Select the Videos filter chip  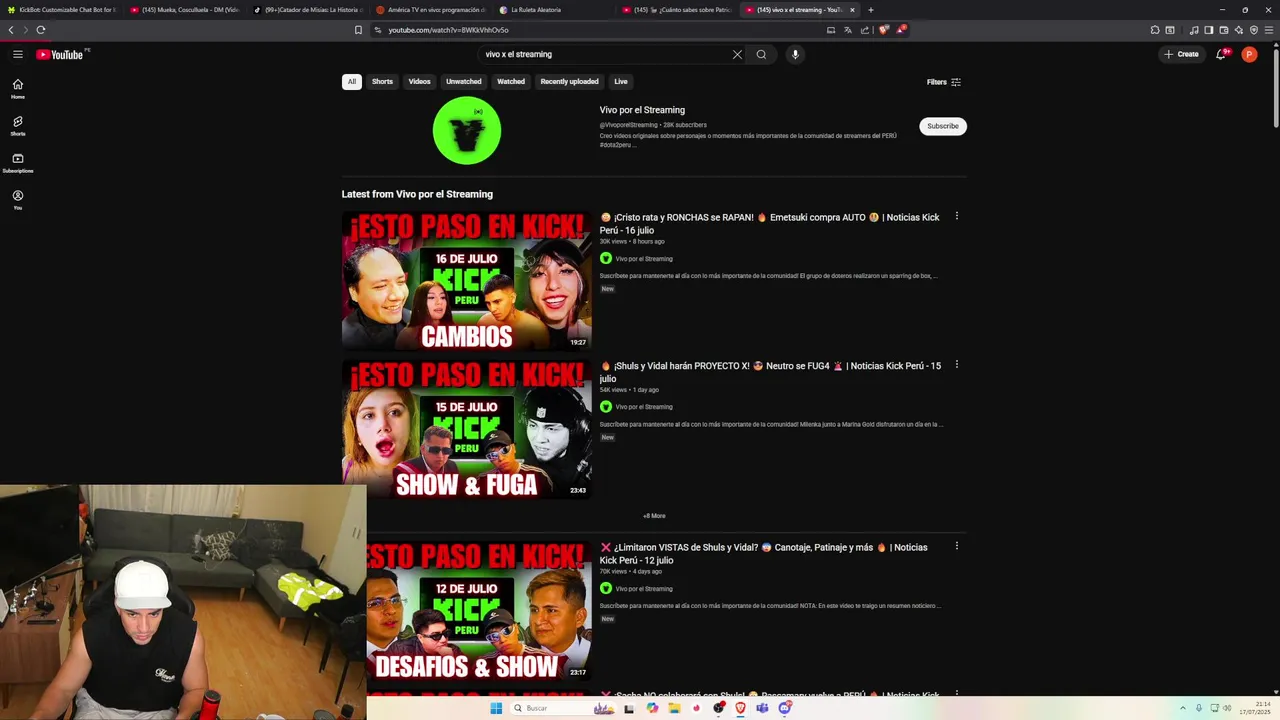(x=419, y=82)
